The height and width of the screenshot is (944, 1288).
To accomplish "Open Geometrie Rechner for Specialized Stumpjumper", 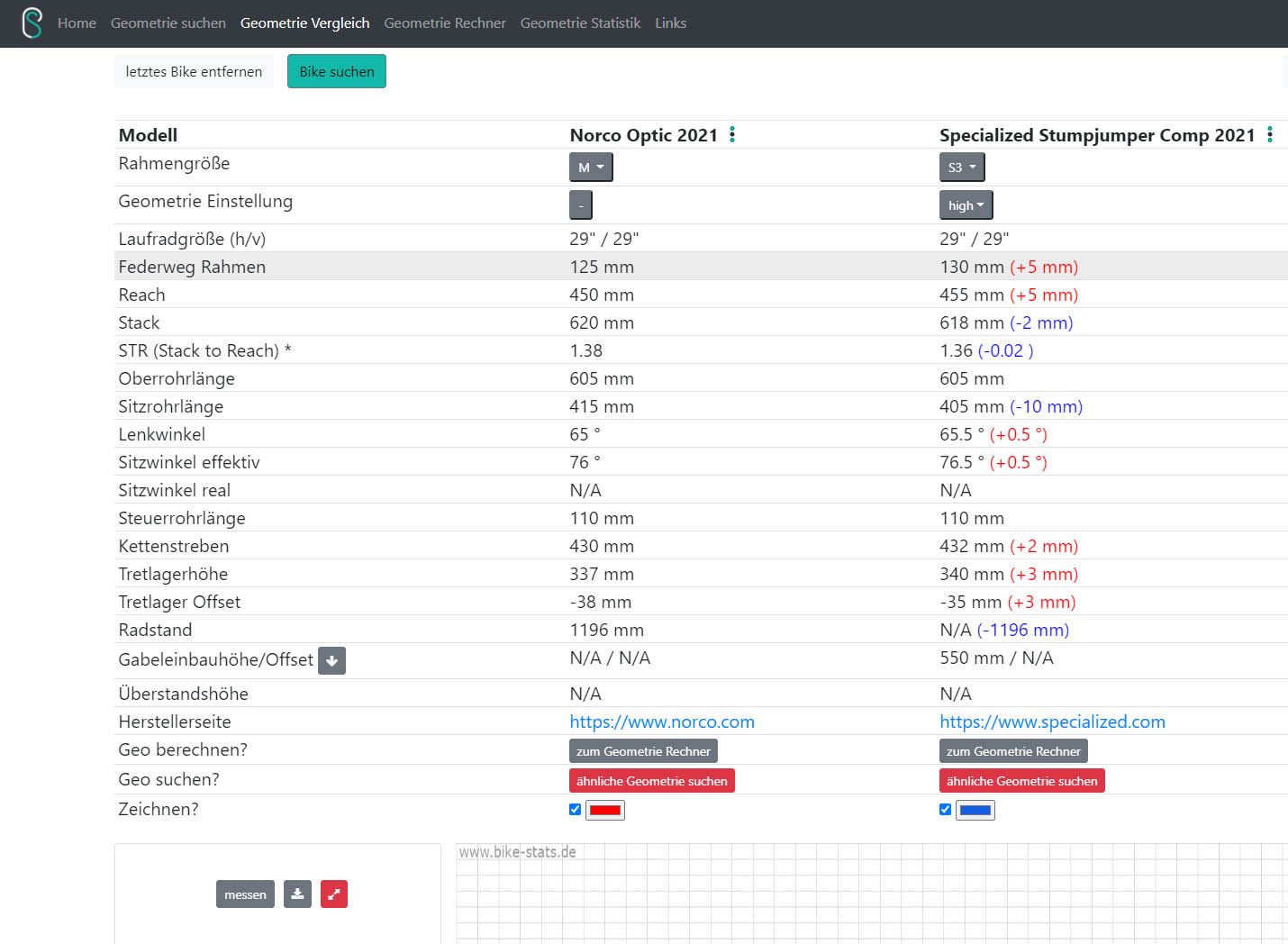I will tap(1013, 751).
